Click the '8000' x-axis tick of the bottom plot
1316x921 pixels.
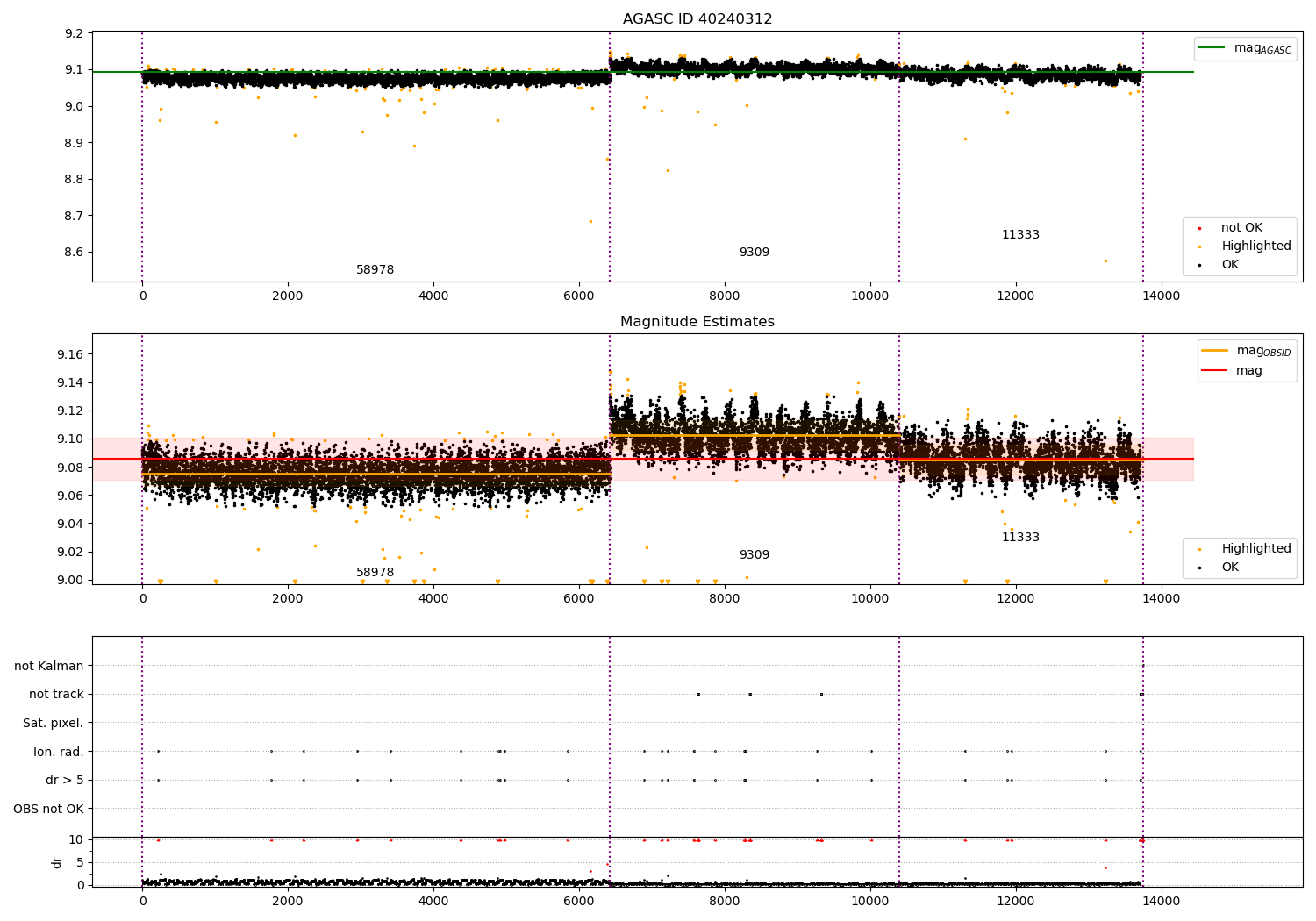[725, 901]
